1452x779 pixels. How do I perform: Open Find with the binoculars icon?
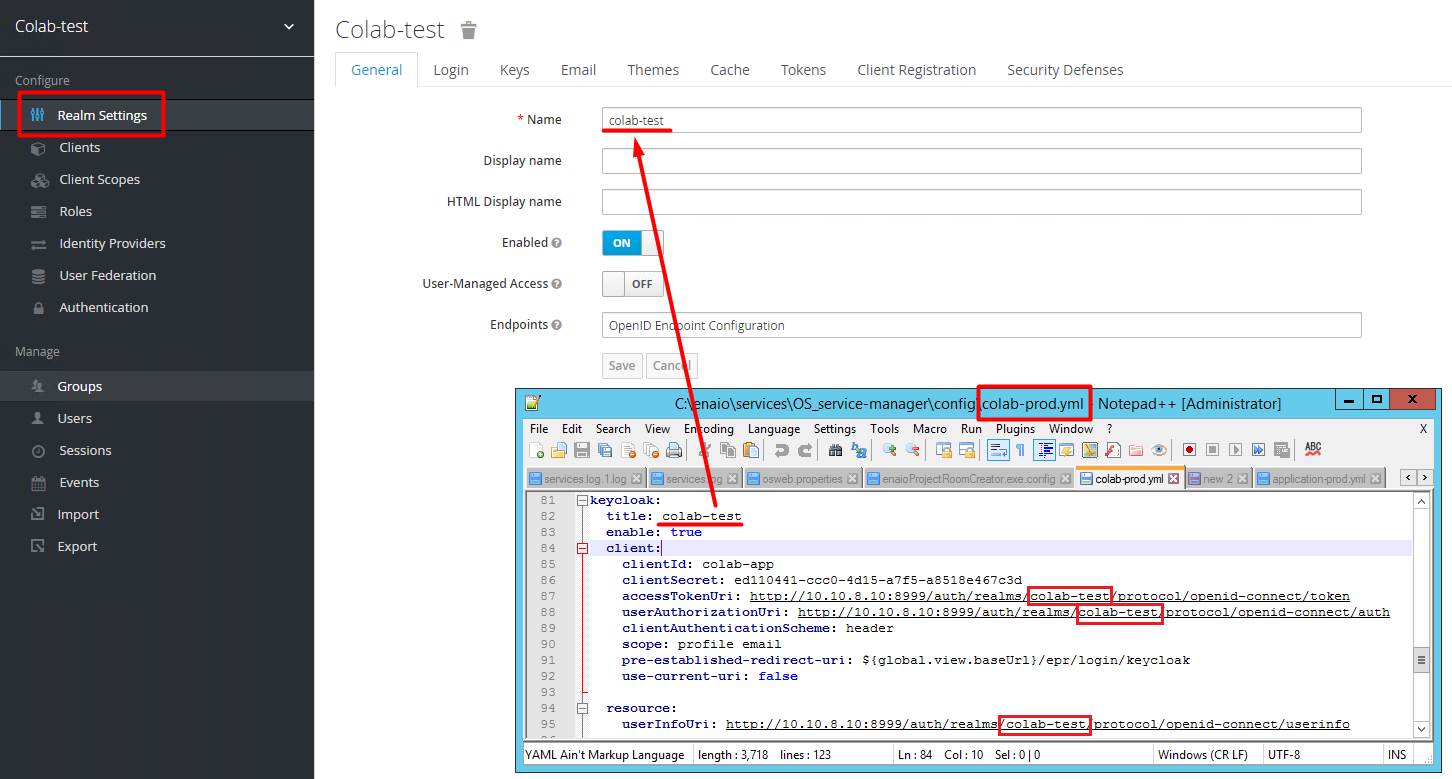(835, 450)
